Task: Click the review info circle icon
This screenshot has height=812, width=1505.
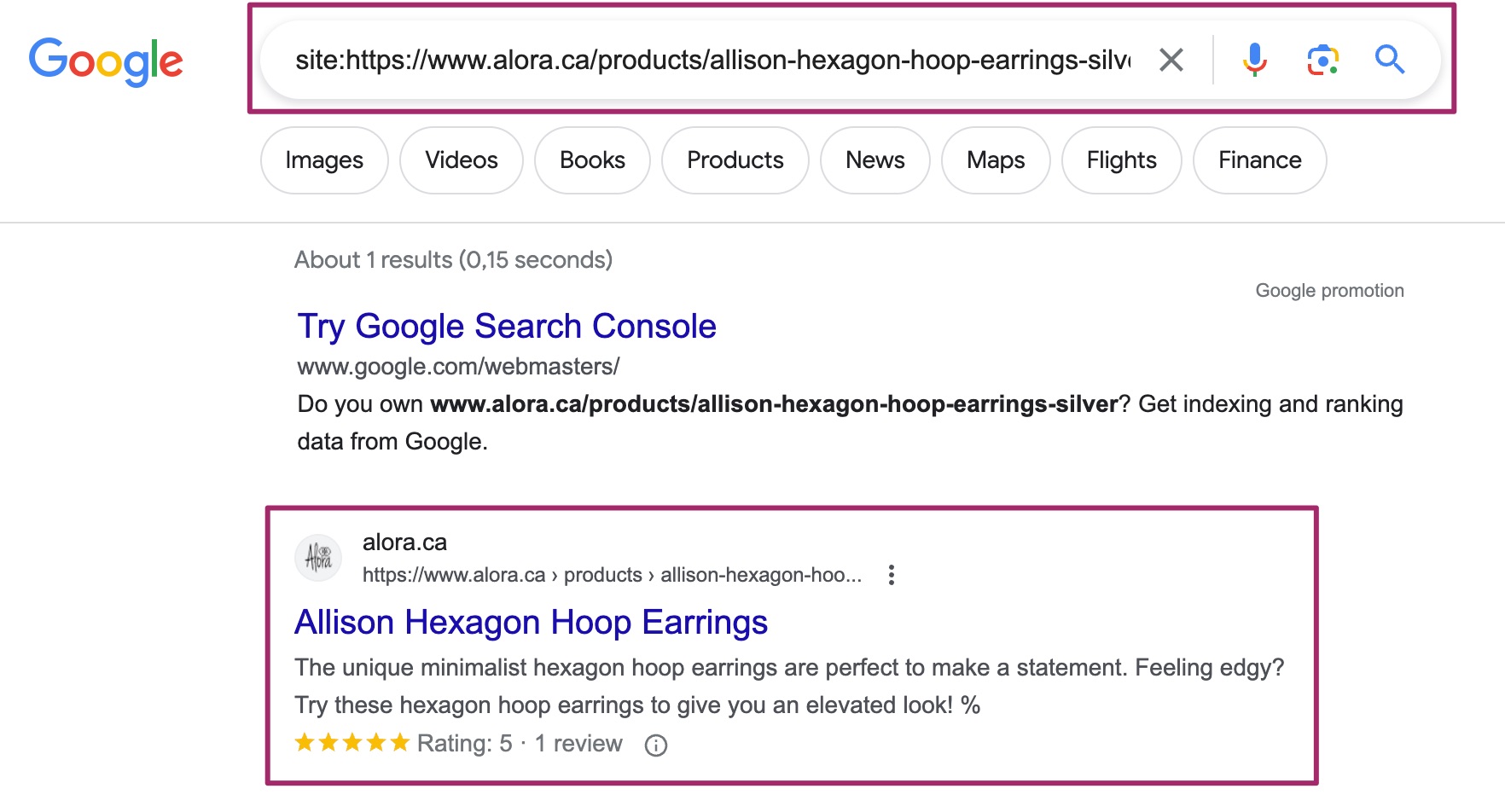Action: [656, 745]
